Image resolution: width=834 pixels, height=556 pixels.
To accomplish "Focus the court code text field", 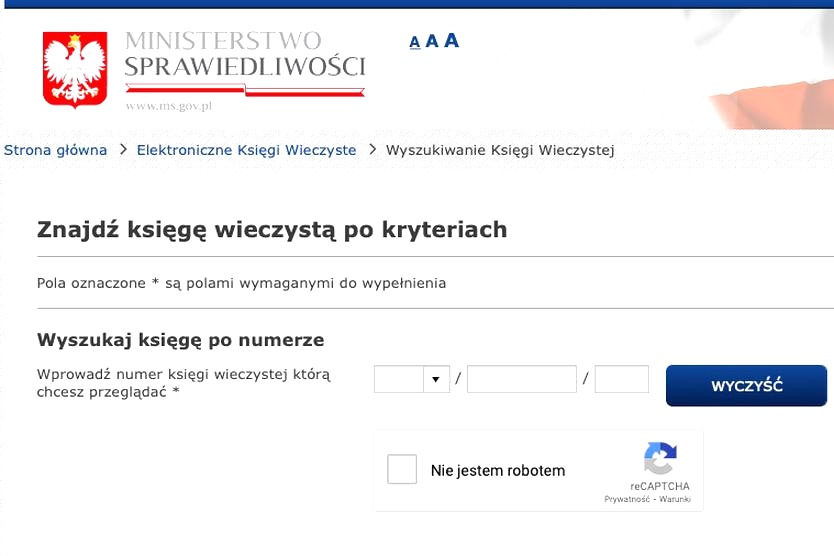I will coord(399,379).
